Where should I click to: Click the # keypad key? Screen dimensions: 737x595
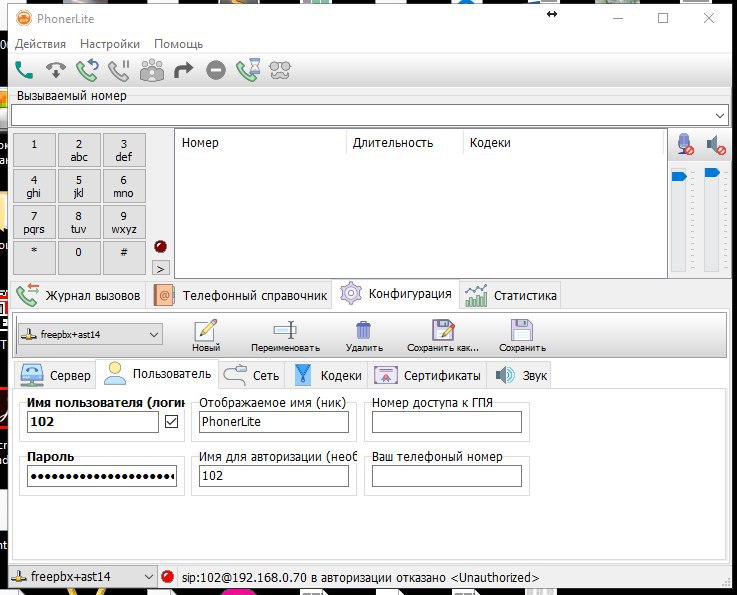tap(124, 258)
